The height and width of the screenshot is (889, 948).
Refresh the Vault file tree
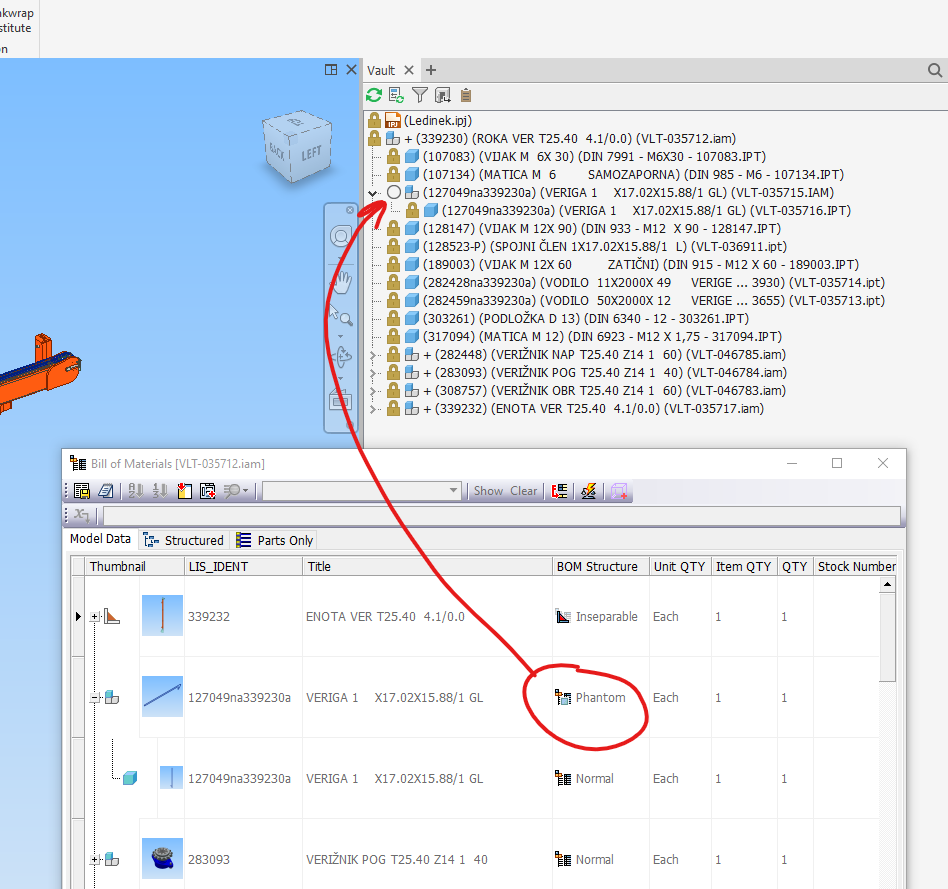373,95
